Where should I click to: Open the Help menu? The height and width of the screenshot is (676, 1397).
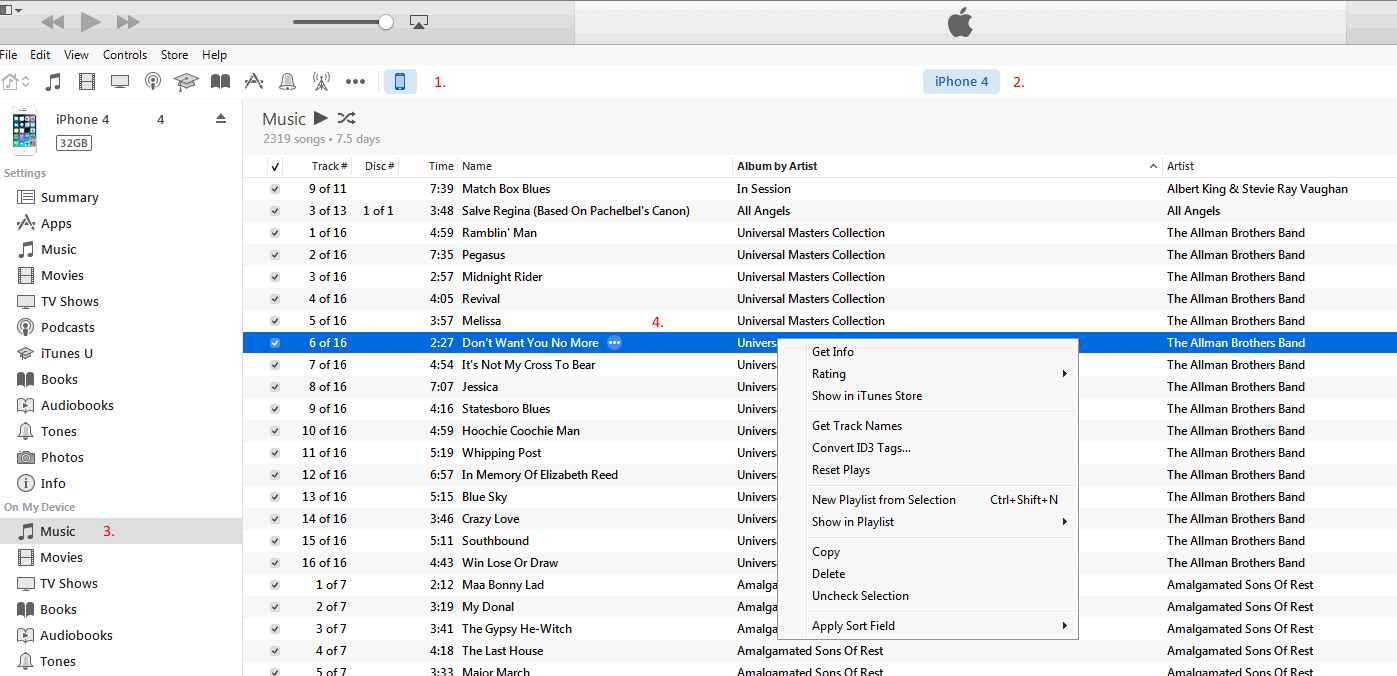tap(214, 55)
